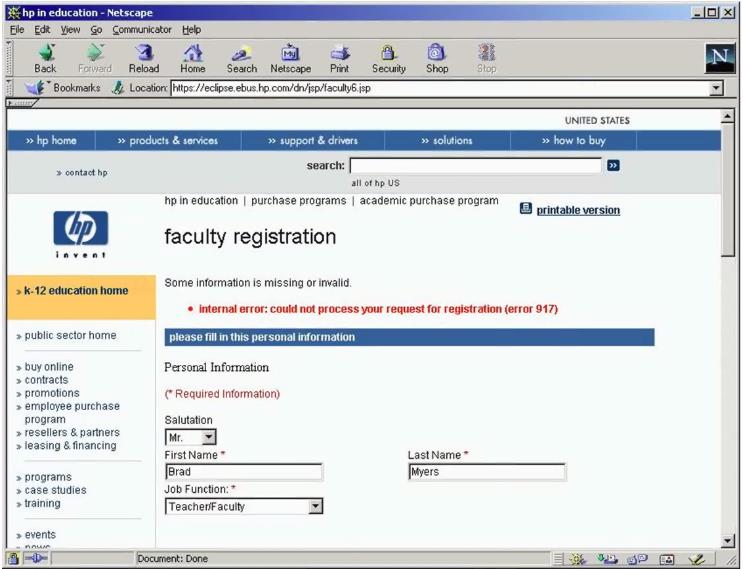Click the search go arrow button

pyautogui.click(x=613, y=165)
